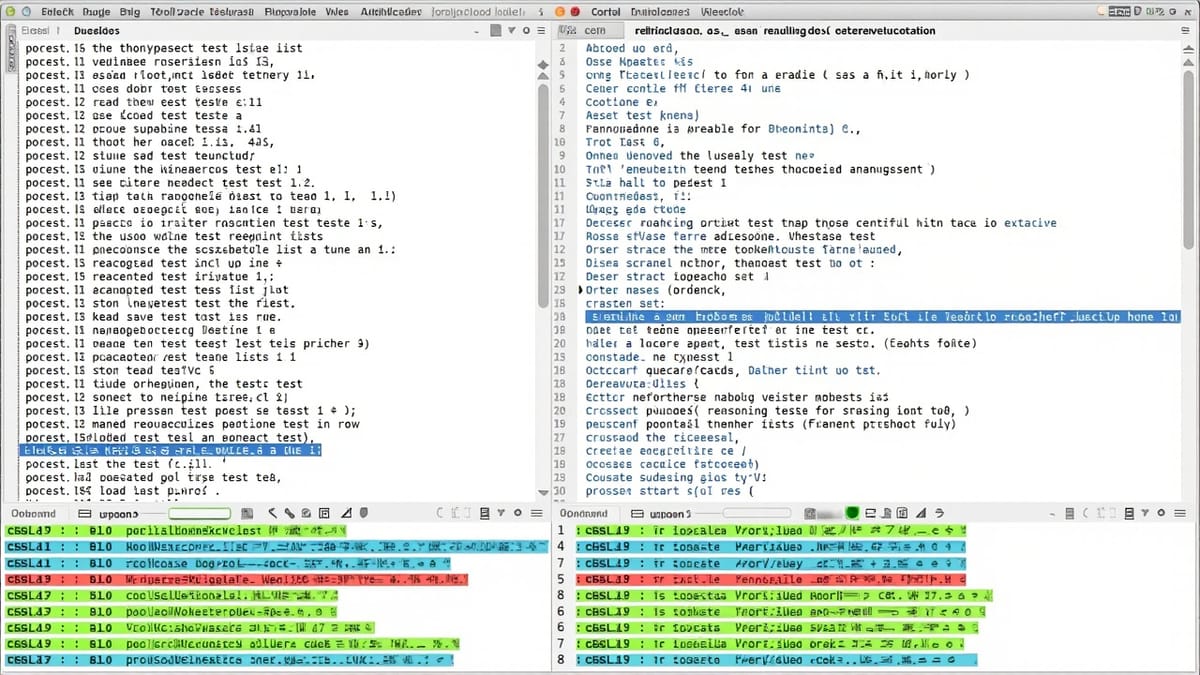Viewport: 1200px width, 675px height.
Task: Click the panel layout icon beside 'urpoen' on right
Action: point(637,514)
